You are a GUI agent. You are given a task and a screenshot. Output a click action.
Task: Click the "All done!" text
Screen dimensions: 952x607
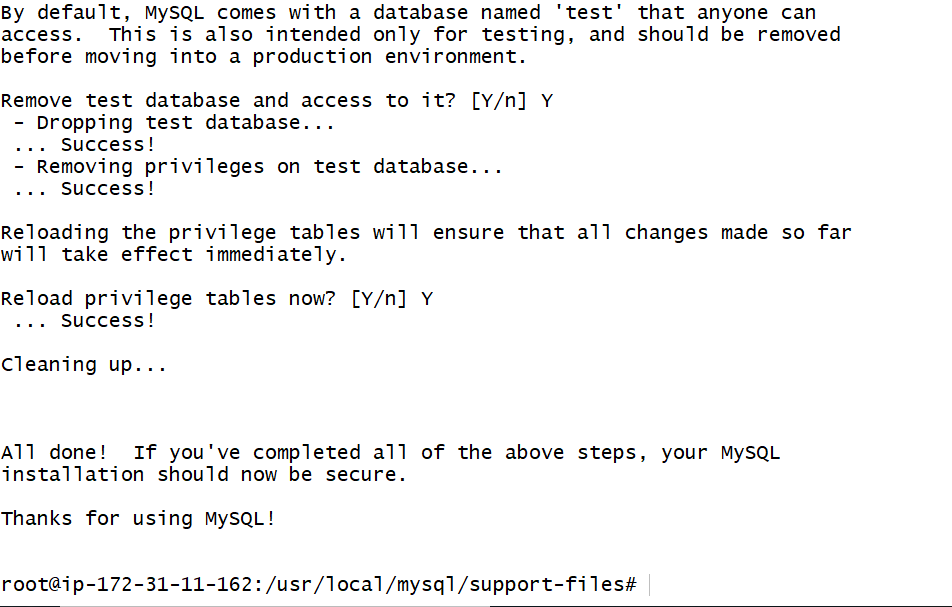[x=53, y=453]
